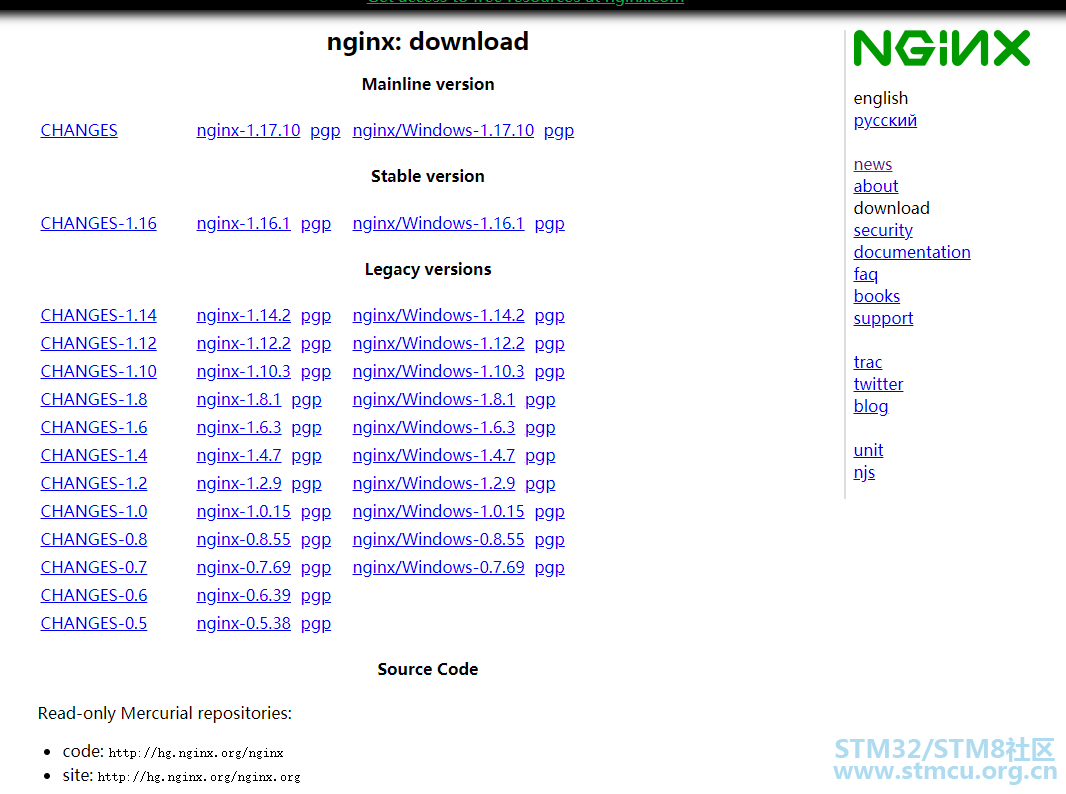Screen dimensions: 1066x794
Task: Open the trac link
Action: pyautogui.click(x=868, y=362)
